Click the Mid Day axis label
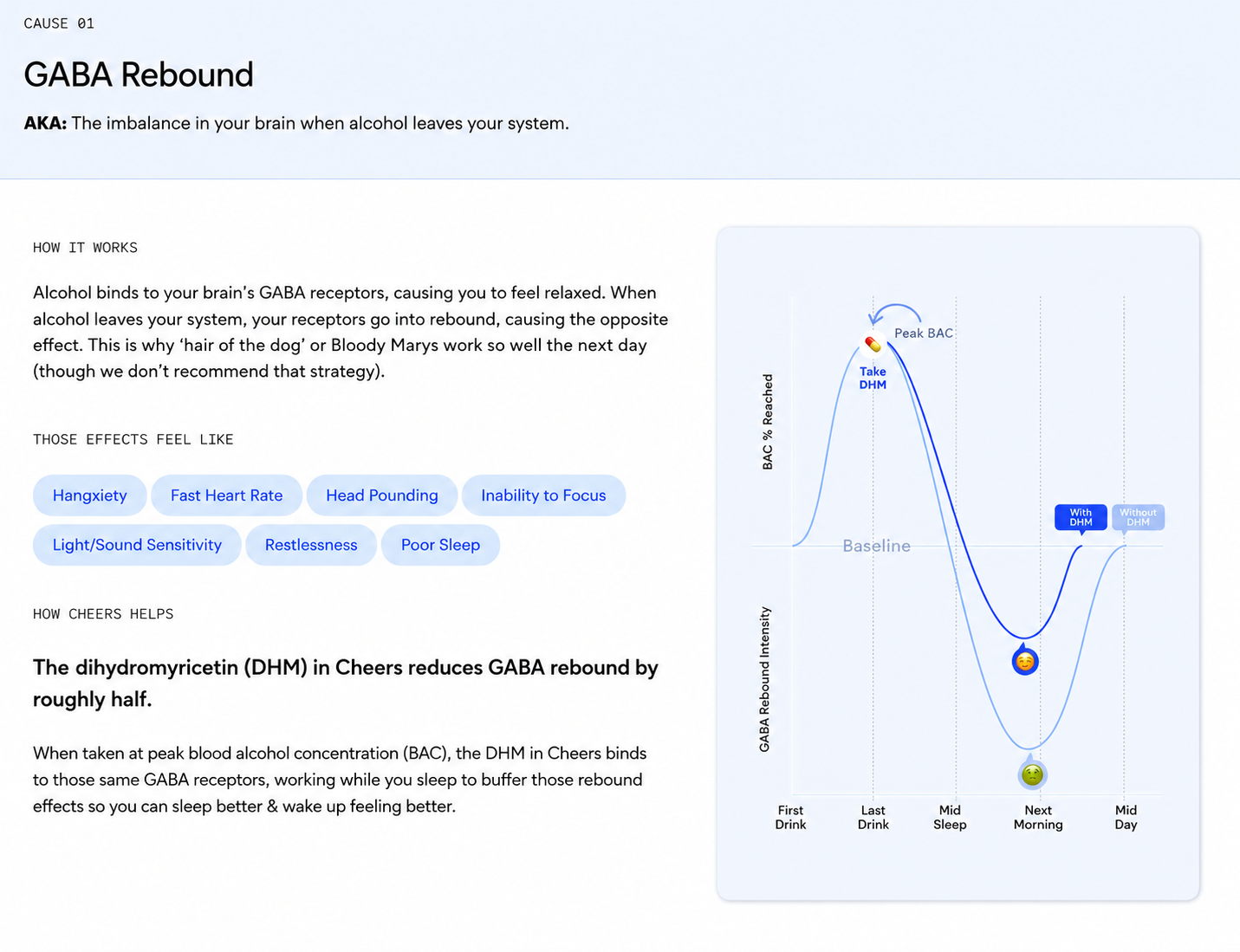The height and width of the screenshot is (952, 1240). pos(1126,818)
